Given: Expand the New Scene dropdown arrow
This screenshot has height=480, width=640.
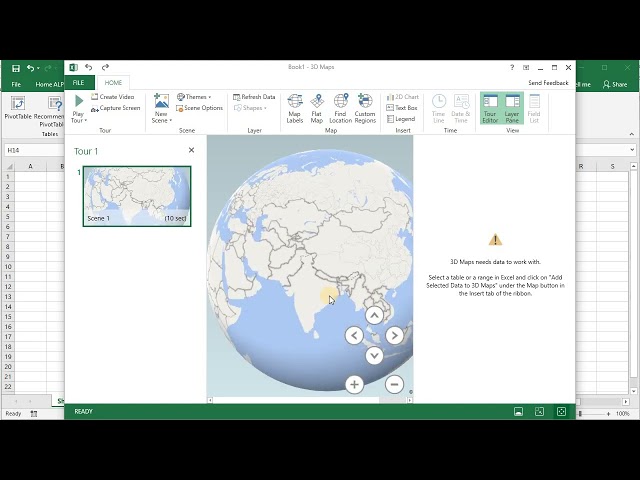Looking at the screenshot, I should 171,121.
